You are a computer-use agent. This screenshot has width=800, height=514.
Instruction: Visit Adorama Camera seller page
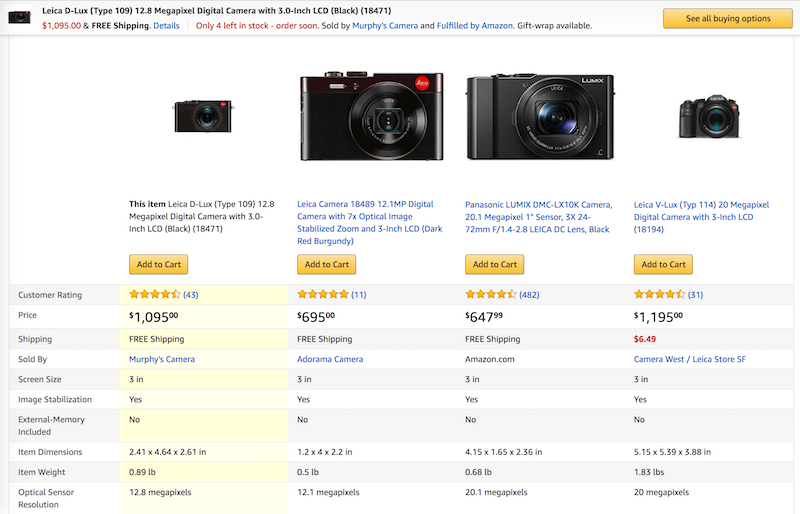coord(330,359)
